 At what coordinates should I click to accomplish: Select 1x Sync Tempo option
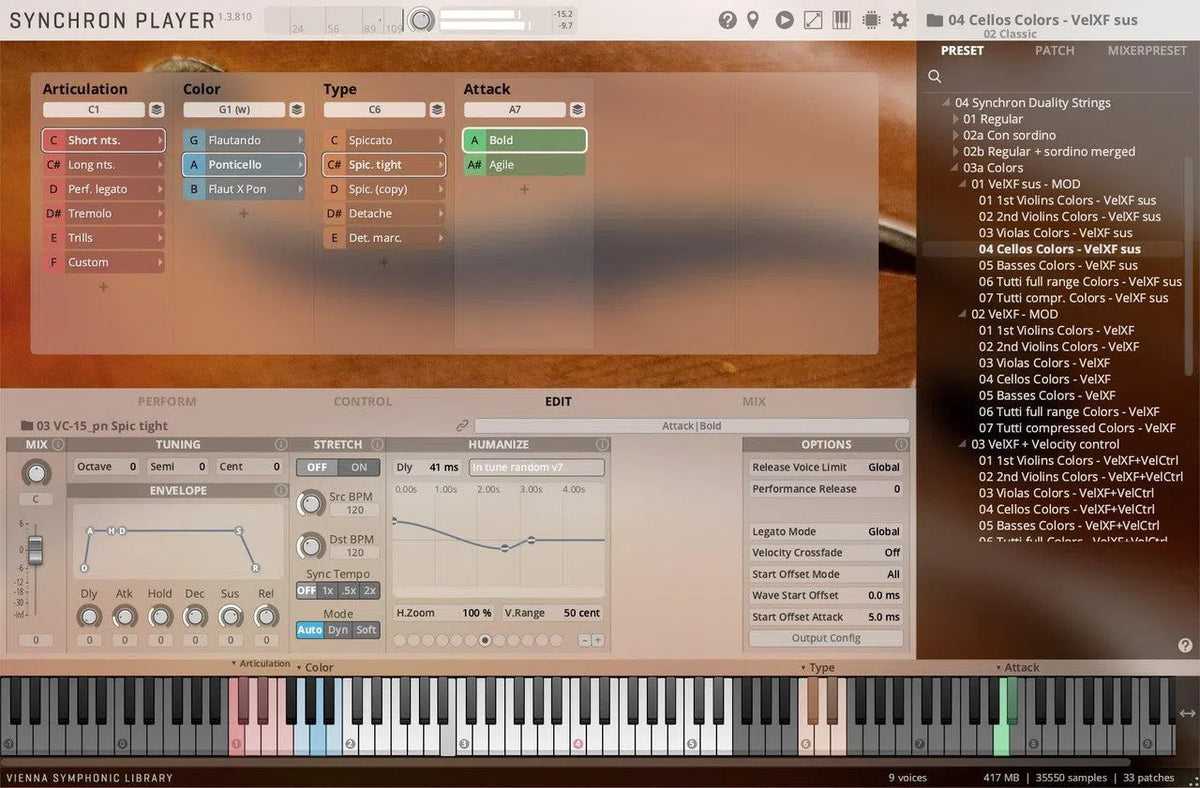tap(327, 591)
